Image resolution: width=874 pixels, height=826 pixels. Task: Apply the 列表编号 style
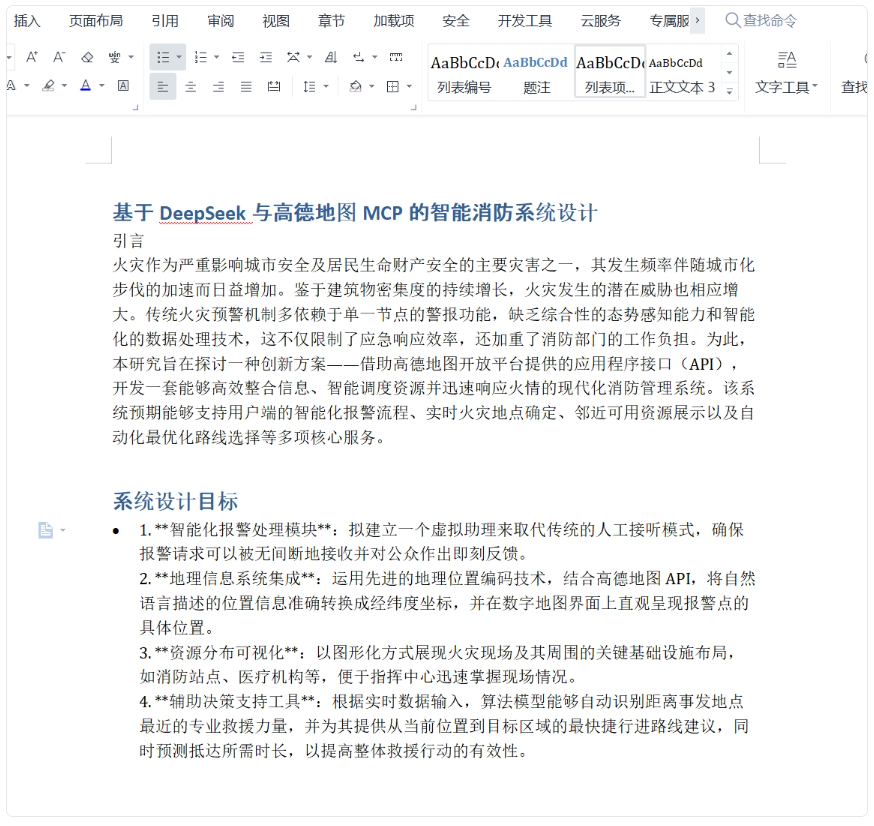coord(464,72)
